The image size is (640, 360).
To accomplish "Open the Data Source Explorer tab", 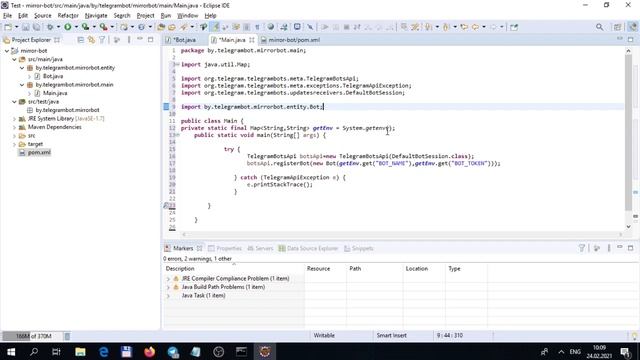I will click(x=308, y=248).
